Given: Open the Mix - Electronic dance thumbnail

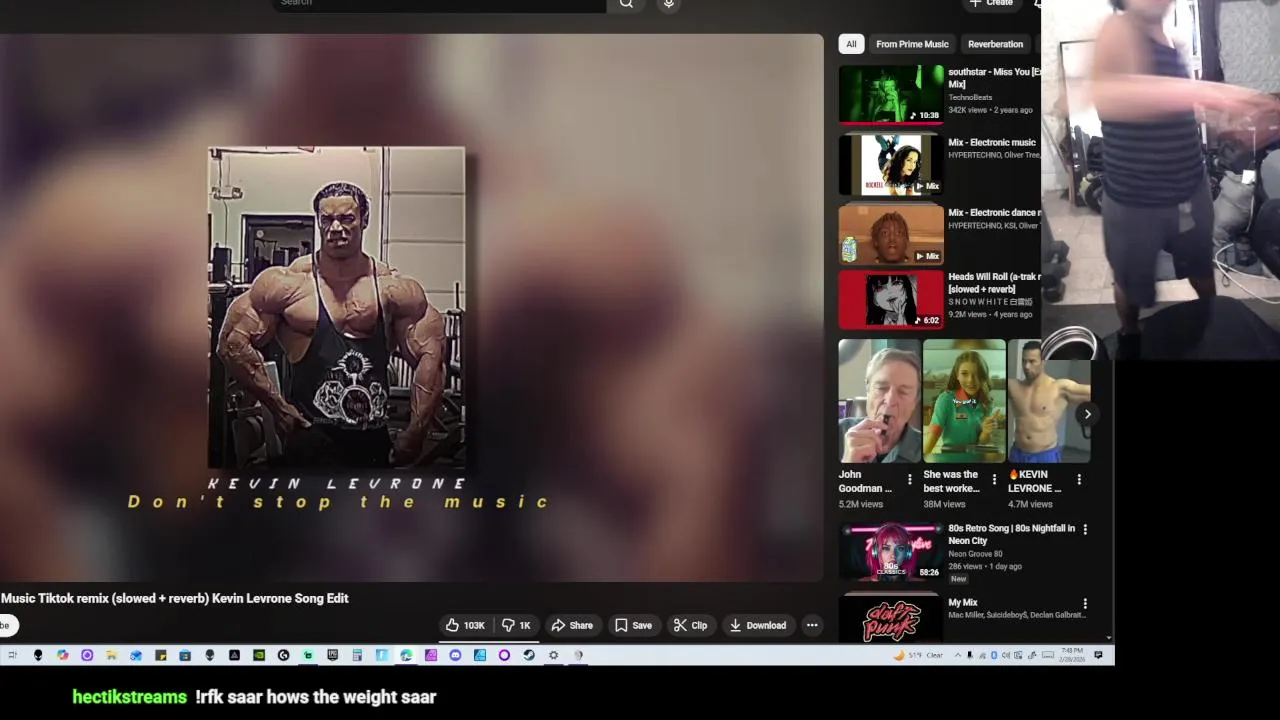Looking at the screenshot, I should (x=891, y=234).
